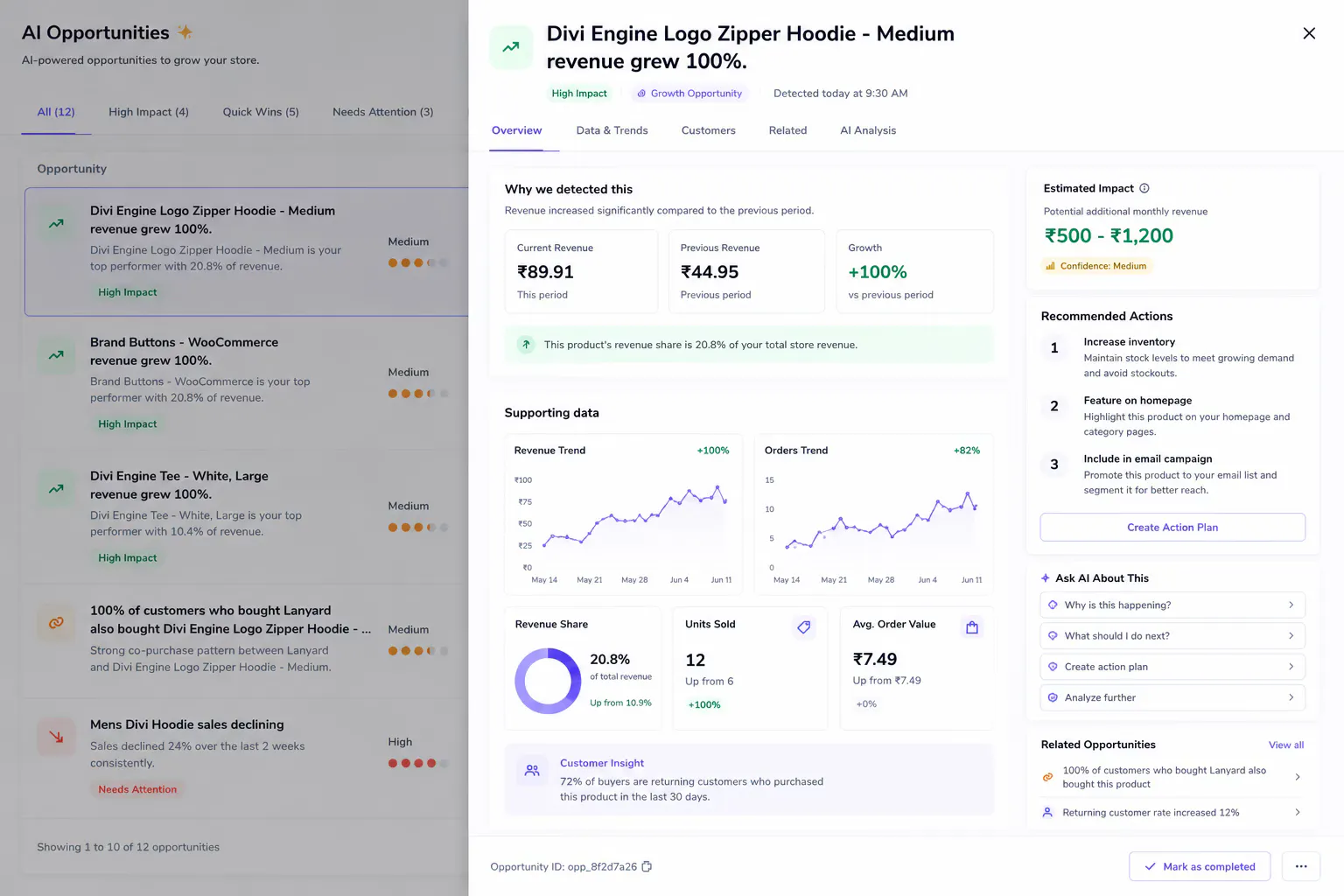
Task: Click the link icon in Related Opportunities list
Action: pyautogui.click(x=1047, y=777)
